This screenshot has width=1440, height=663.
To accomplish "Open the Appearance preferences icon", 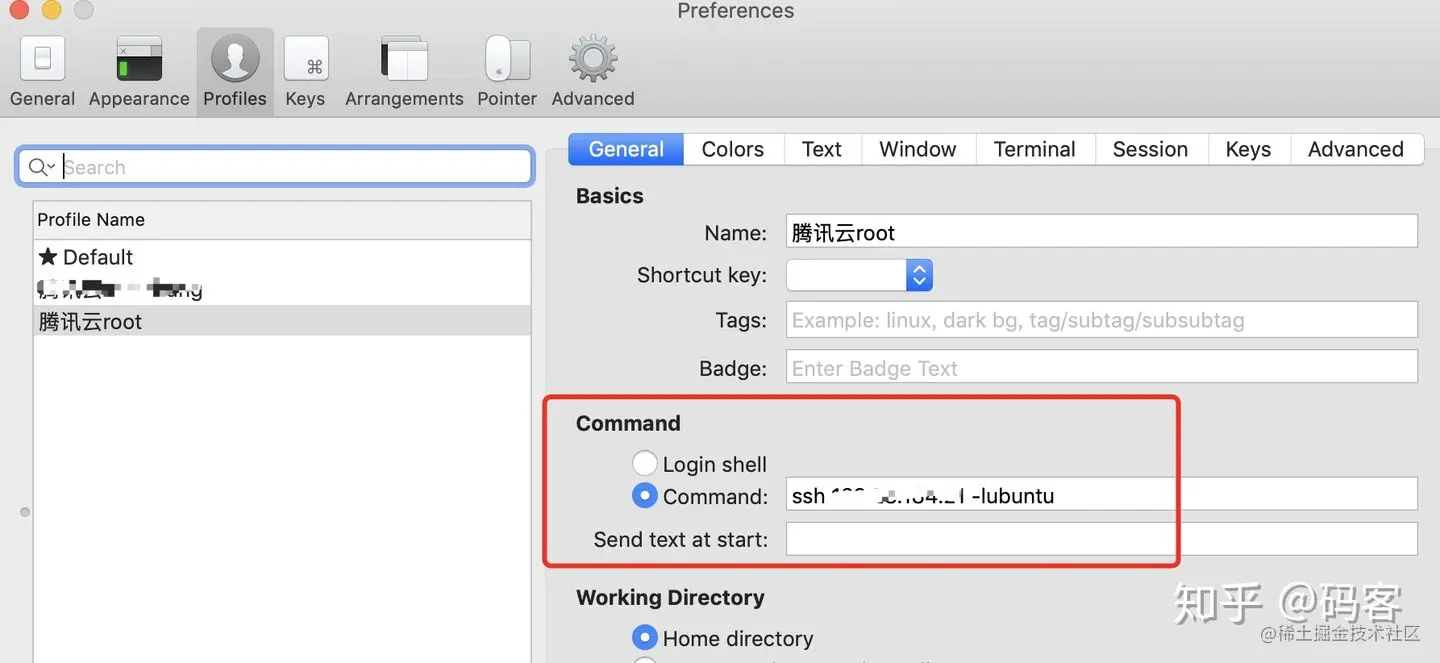I will tap(139, 61).
